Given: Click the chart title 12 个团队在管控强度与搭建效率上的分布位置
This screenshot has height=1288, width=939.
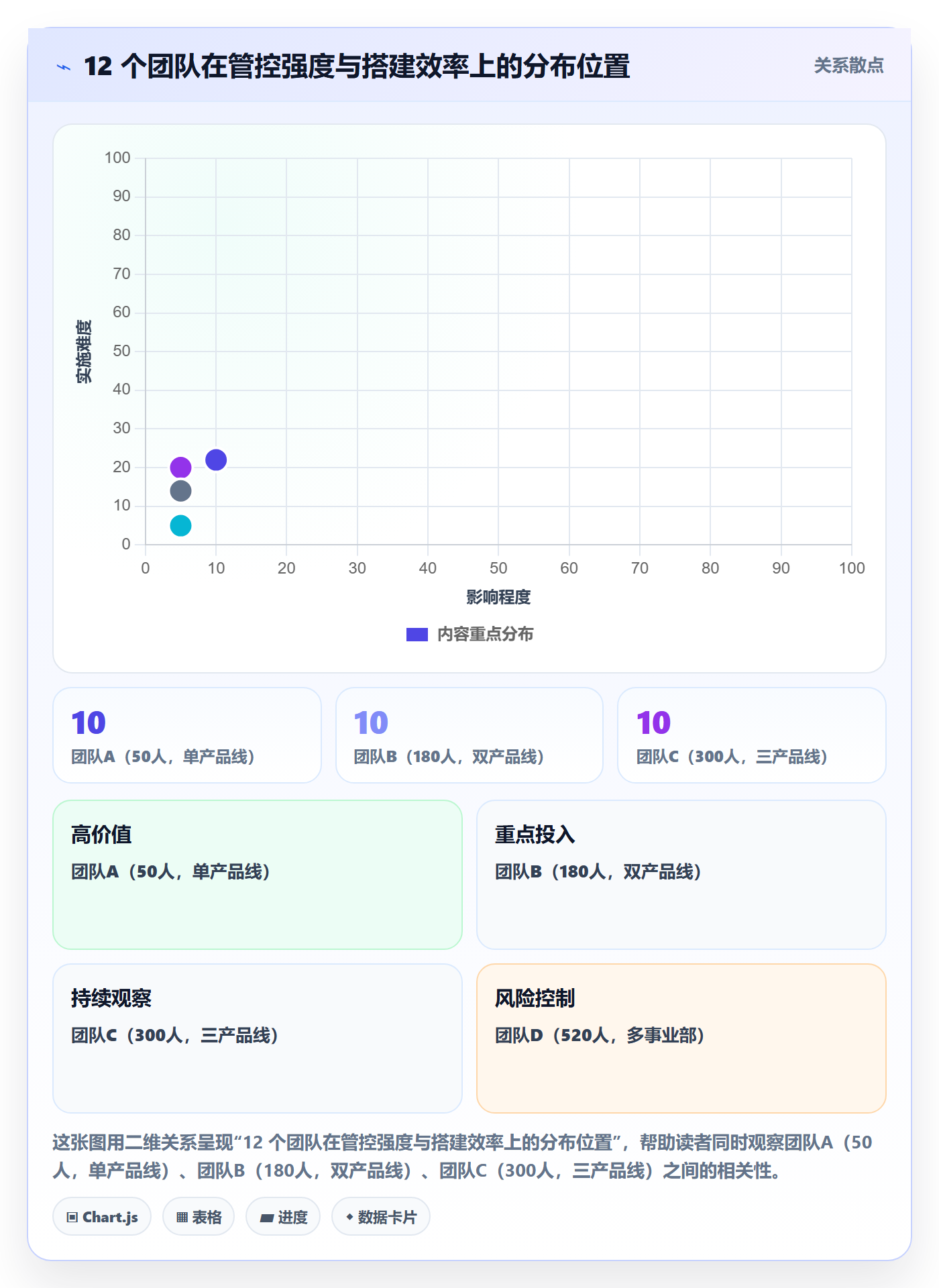Looking at the screenshot, I should tap(357, 66).
